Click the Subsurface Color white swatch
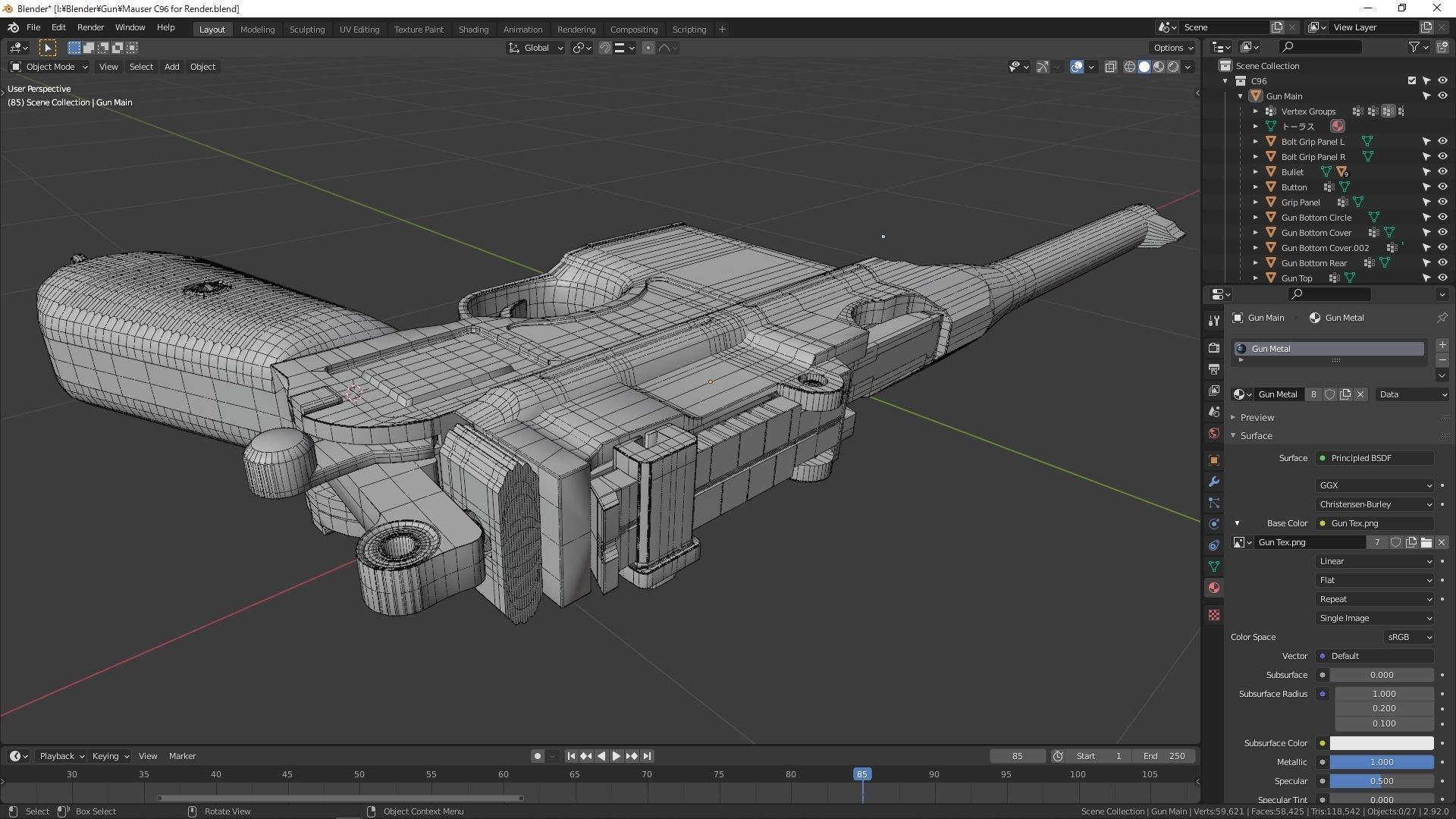Screen dimensions: 1456x819 point(1381,743)
